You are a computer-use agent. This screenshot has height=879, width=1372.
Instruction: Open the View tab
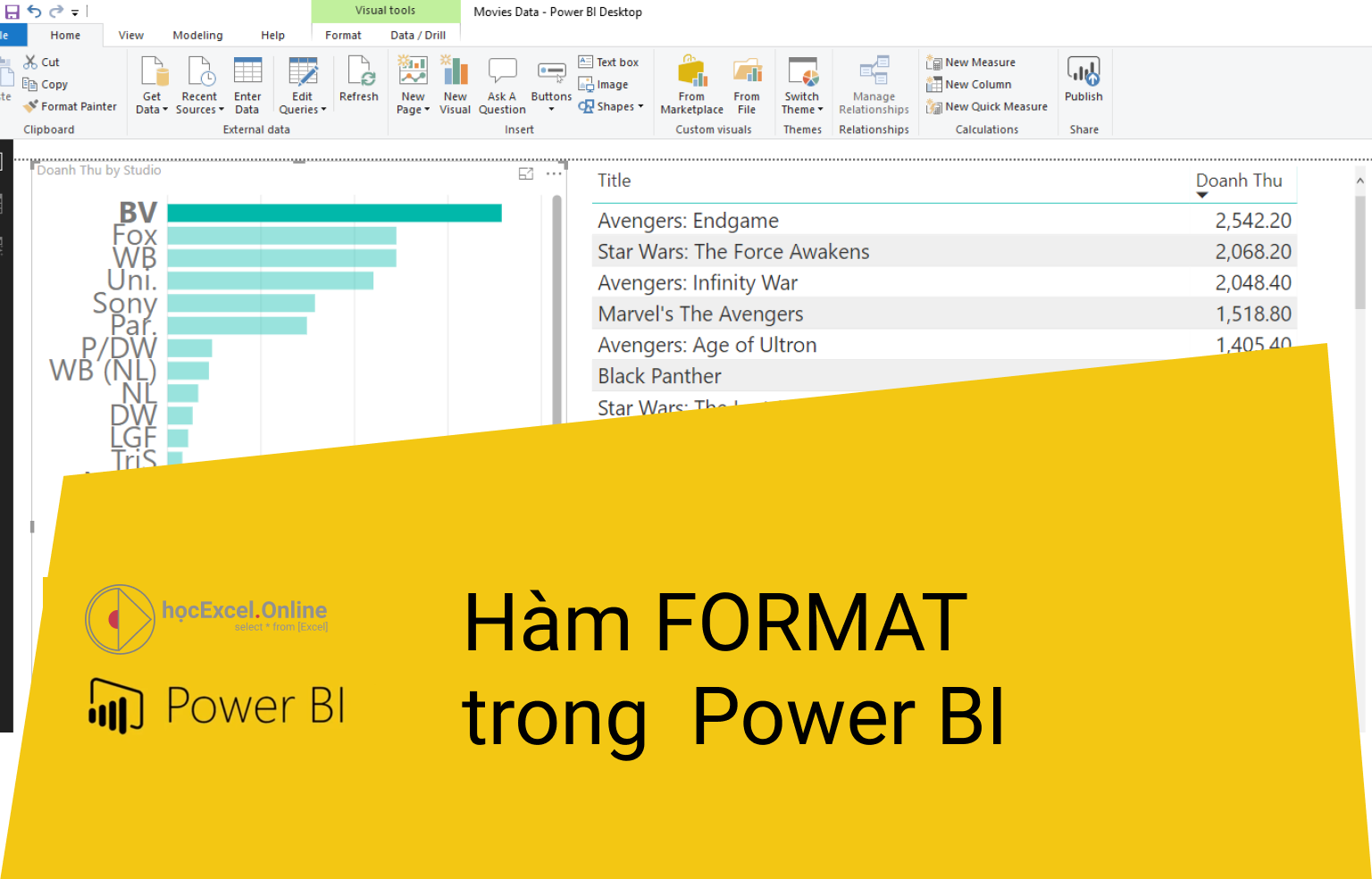coord(131,35)
